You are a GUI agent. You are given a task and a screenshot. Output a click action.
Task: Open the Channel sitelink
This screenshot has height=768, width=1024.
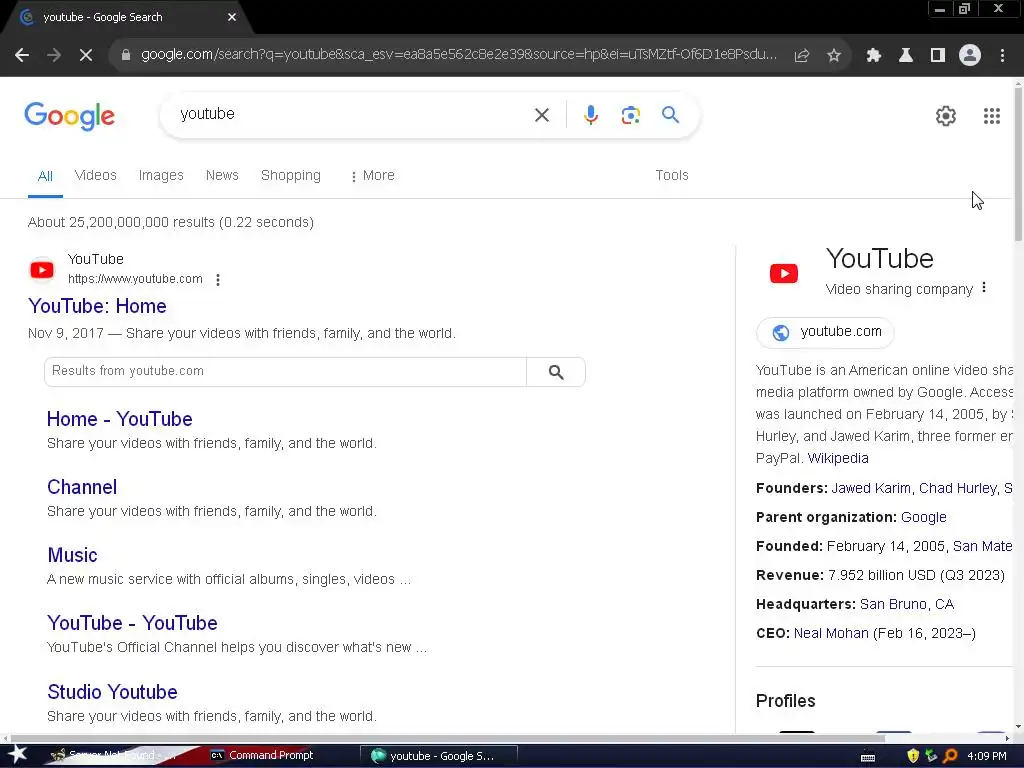coord(82,487)
